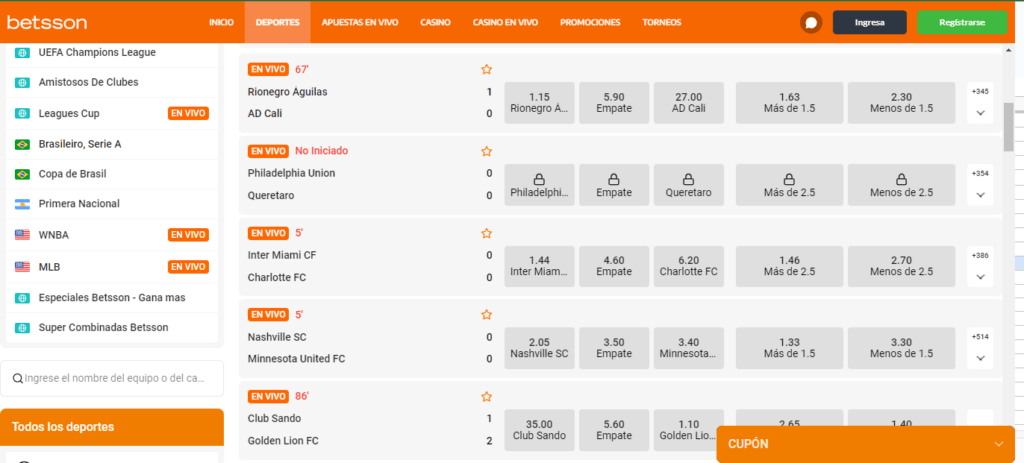Screen dimensions: 1024x463
Task: Click EN VIVO badge next to MLB
Action: click(188, 267)
